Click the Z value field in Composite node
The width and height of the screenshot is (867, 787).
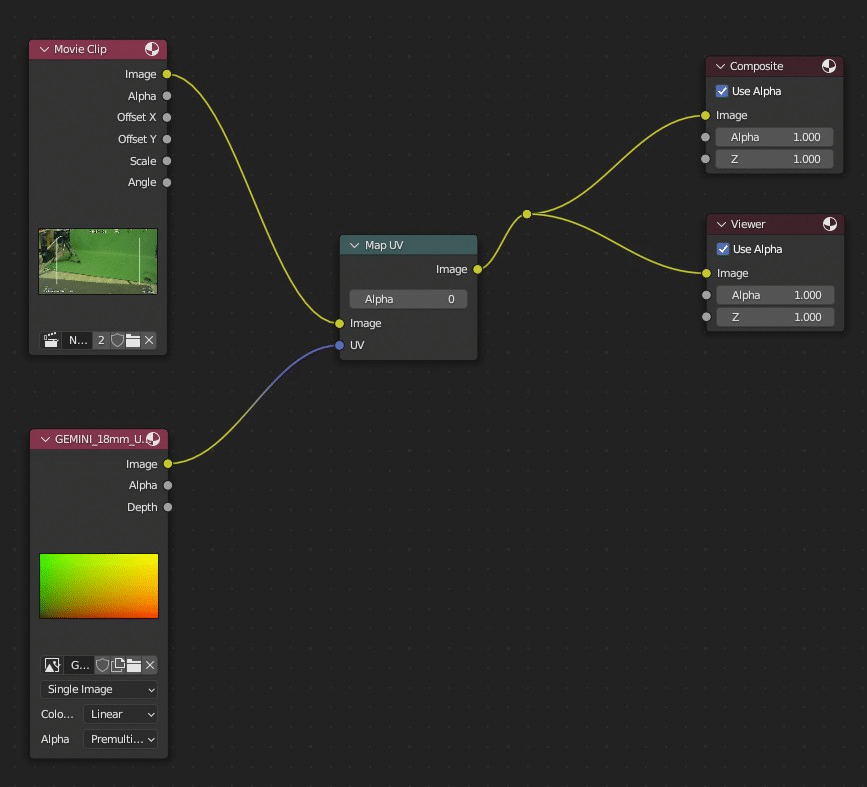[x=774, y=159]
